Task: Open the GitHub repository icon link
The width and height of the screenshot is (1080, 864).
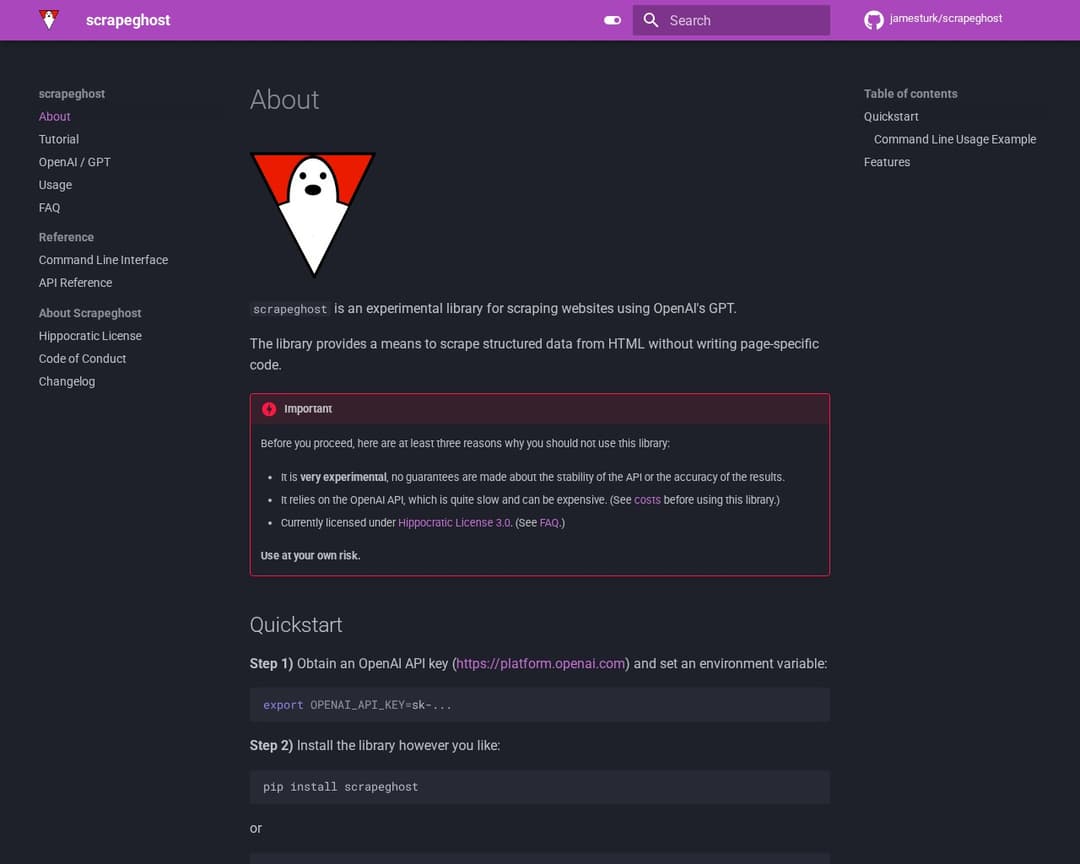Action: (874, 20)
